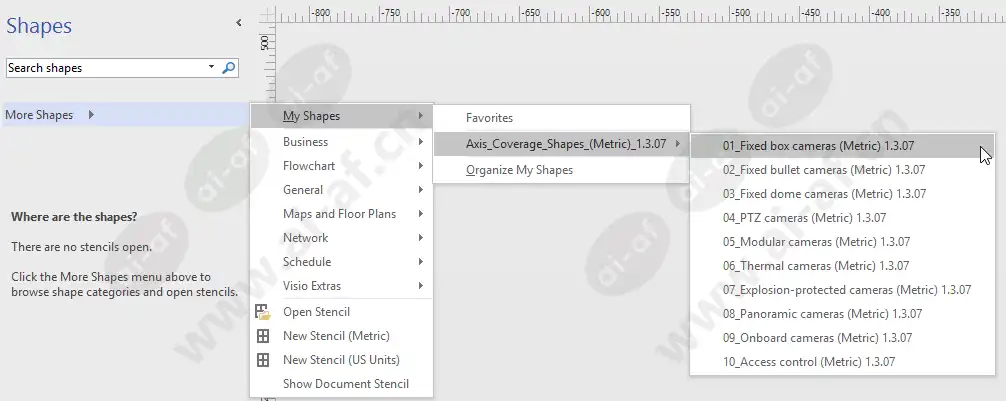Image resolution: width=1006 pixels, height=401 pixels.
Task: Click the General submenu arrow
Action: point(421,190)
